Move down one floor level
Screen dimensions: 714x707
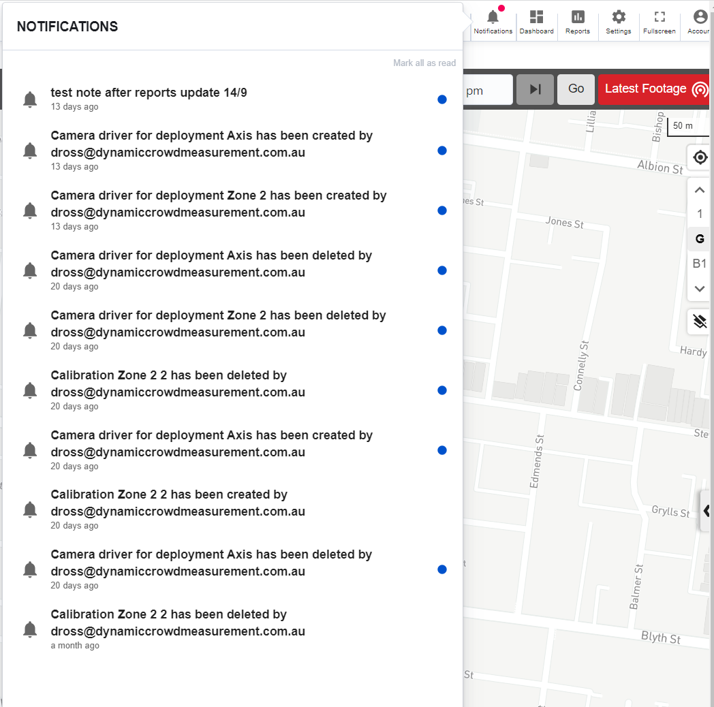[x=699, y=289]
